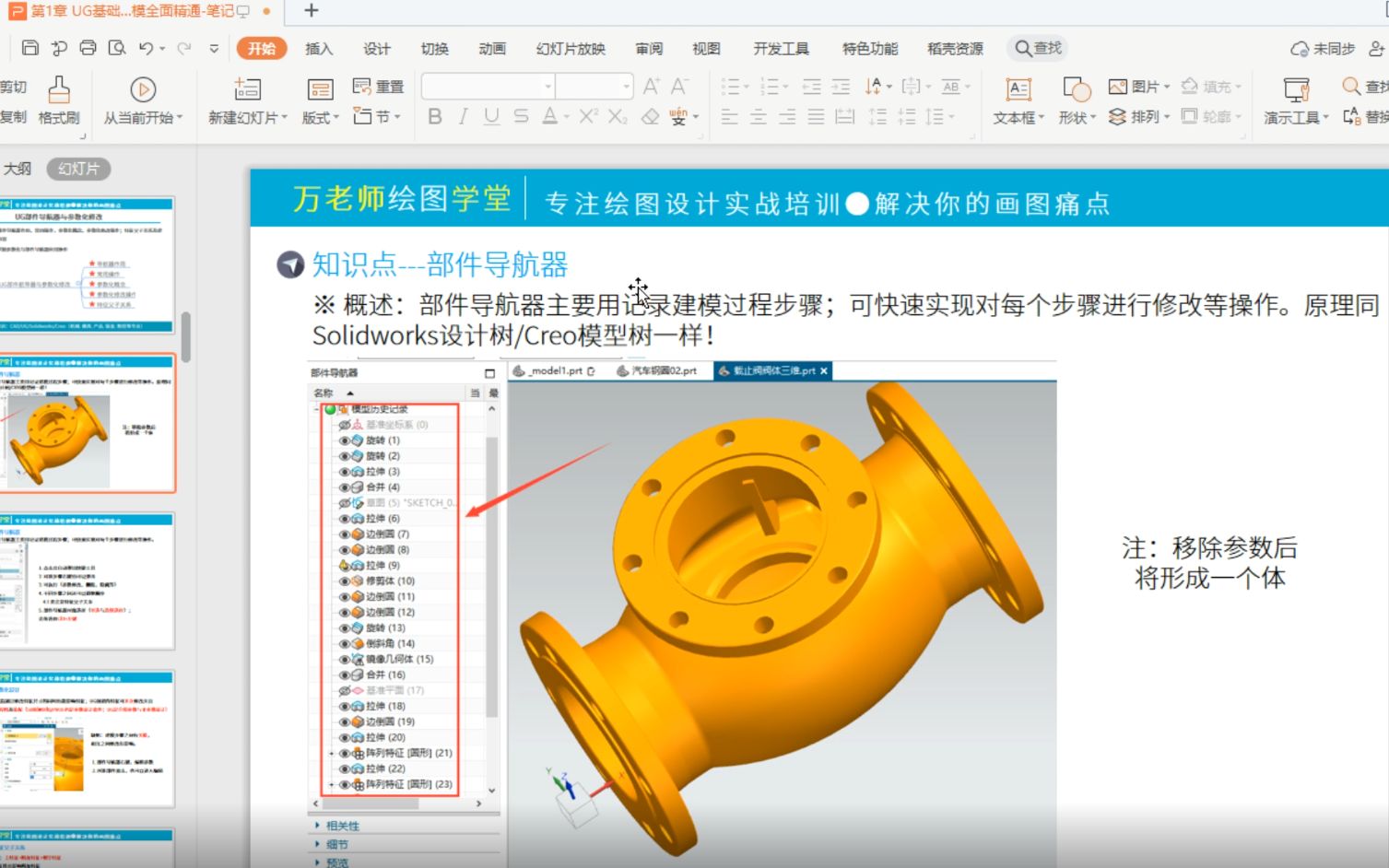Toggle Underline formatting
This screenshot has height=868, width=1389.
click(x=492, y=116)
